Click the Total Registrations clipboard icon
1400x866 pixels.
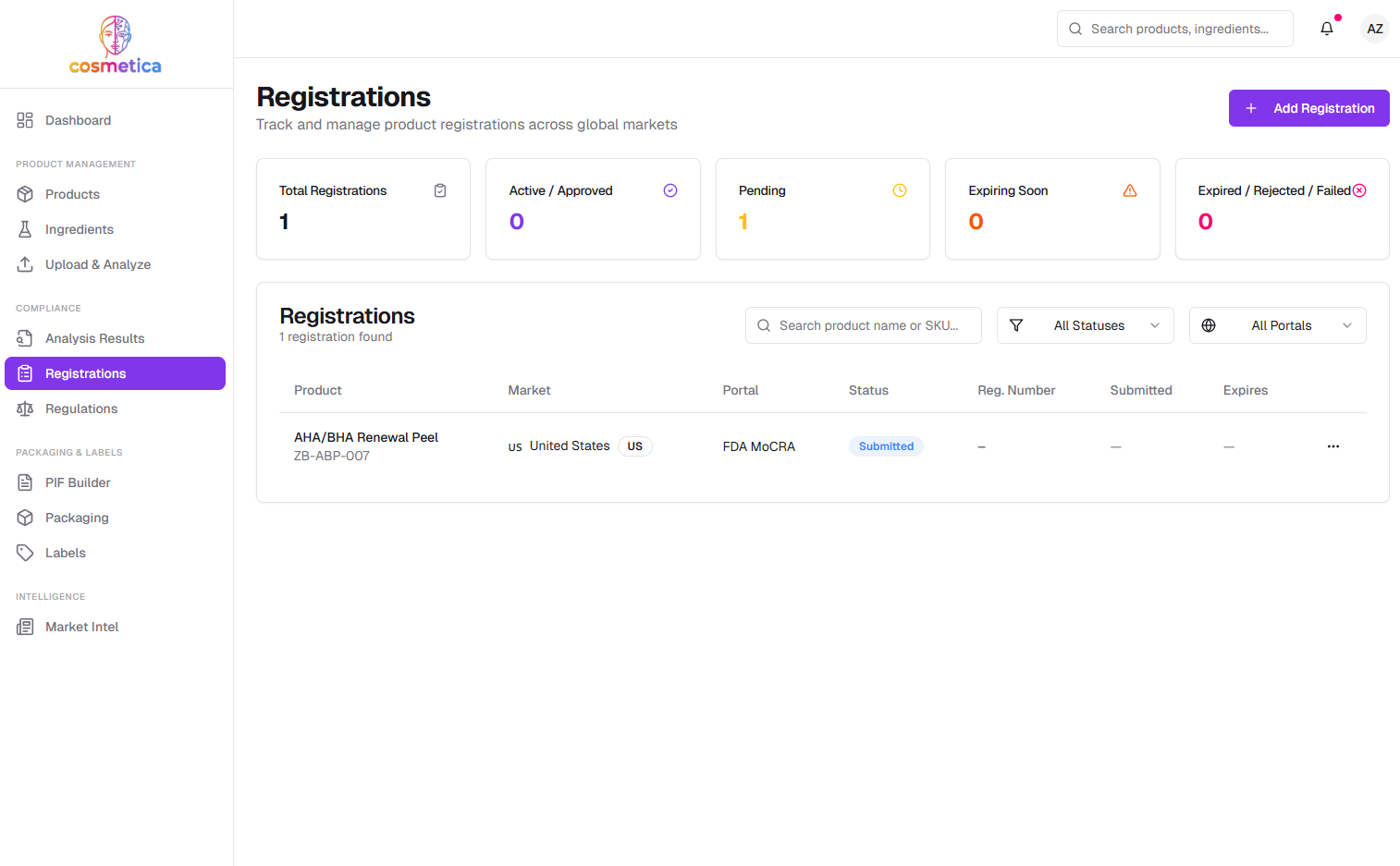440,190
